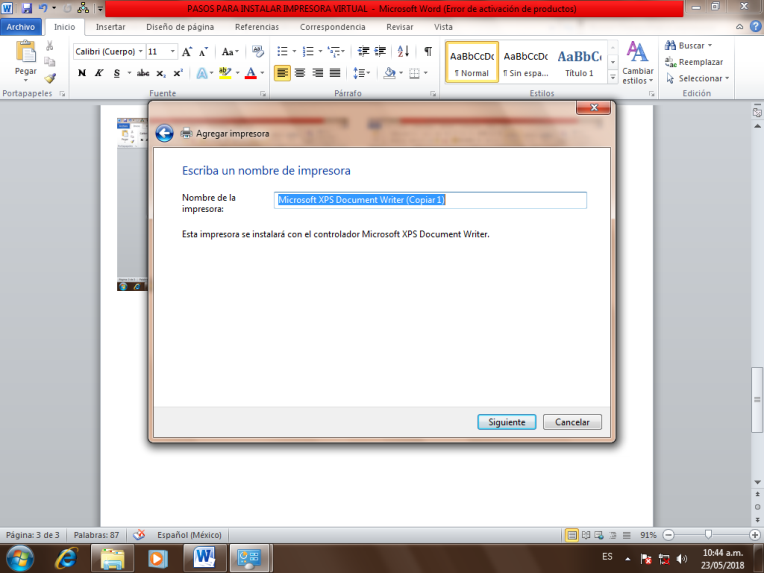The height and width of the screenshot is (573, 764).
Task: Toggle Strikethrough (abc) formatting
Action: tap(143, 73)
